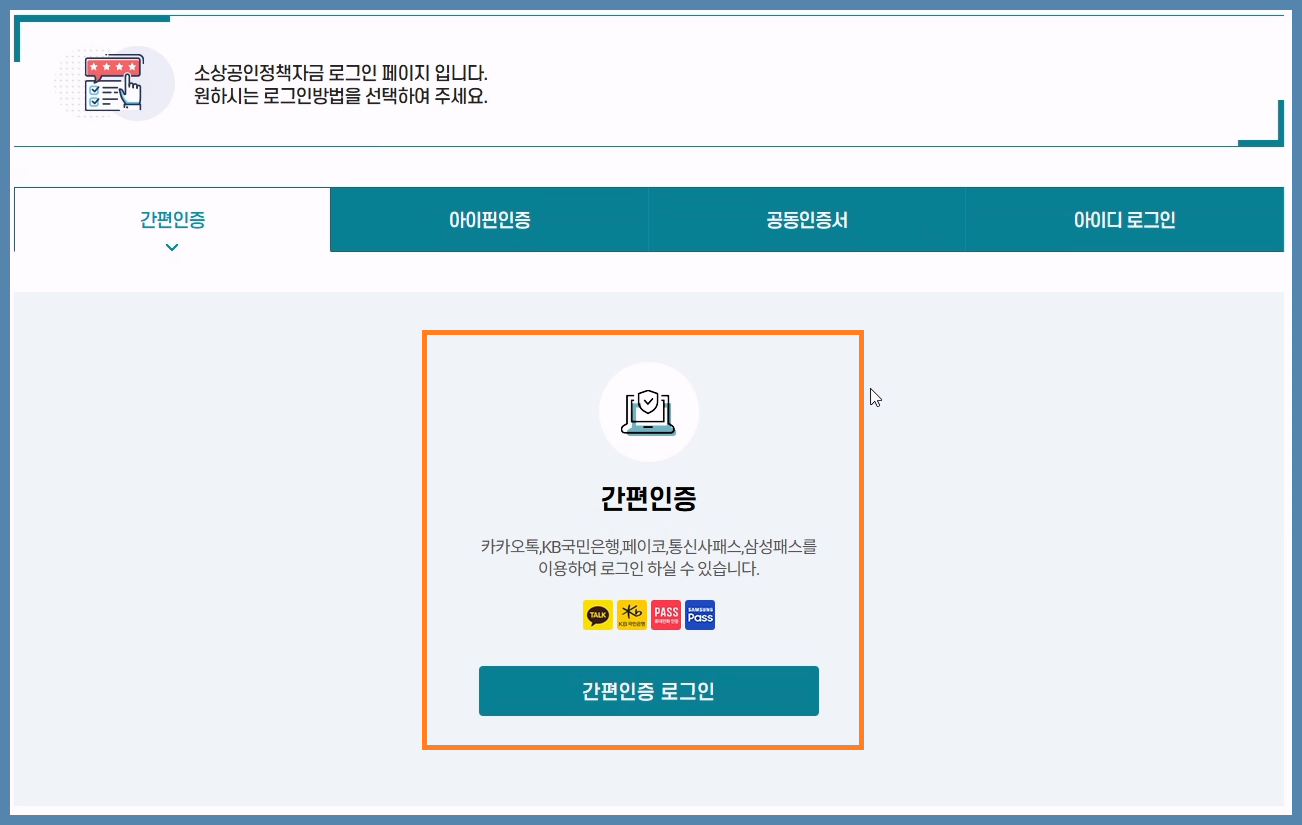
Task: Click the review checklist illustration in the header
Action: click(113, 83)
